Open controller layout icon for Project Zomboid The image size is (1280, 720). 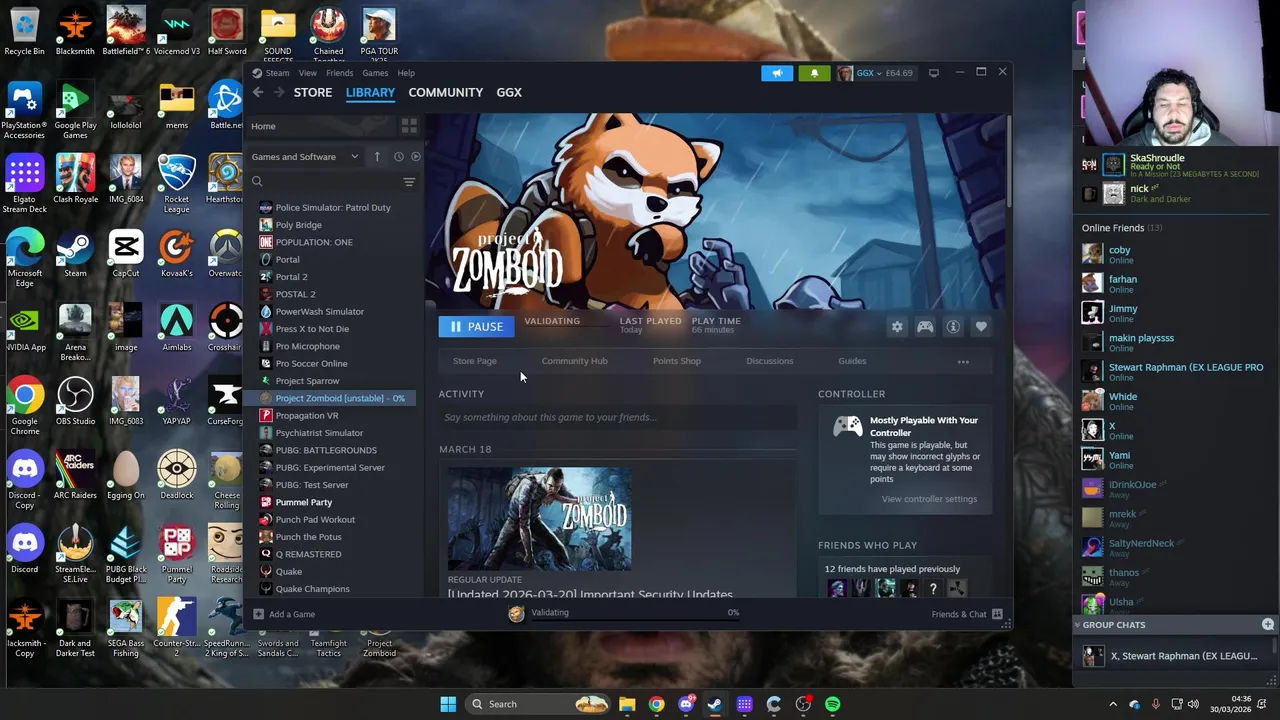point(925,327)
